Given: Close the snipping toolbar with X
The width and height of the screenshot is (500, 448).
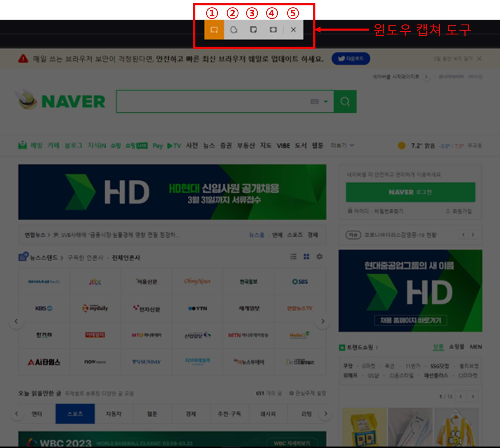Looking at the screenshot, I should tap(293, 30).
